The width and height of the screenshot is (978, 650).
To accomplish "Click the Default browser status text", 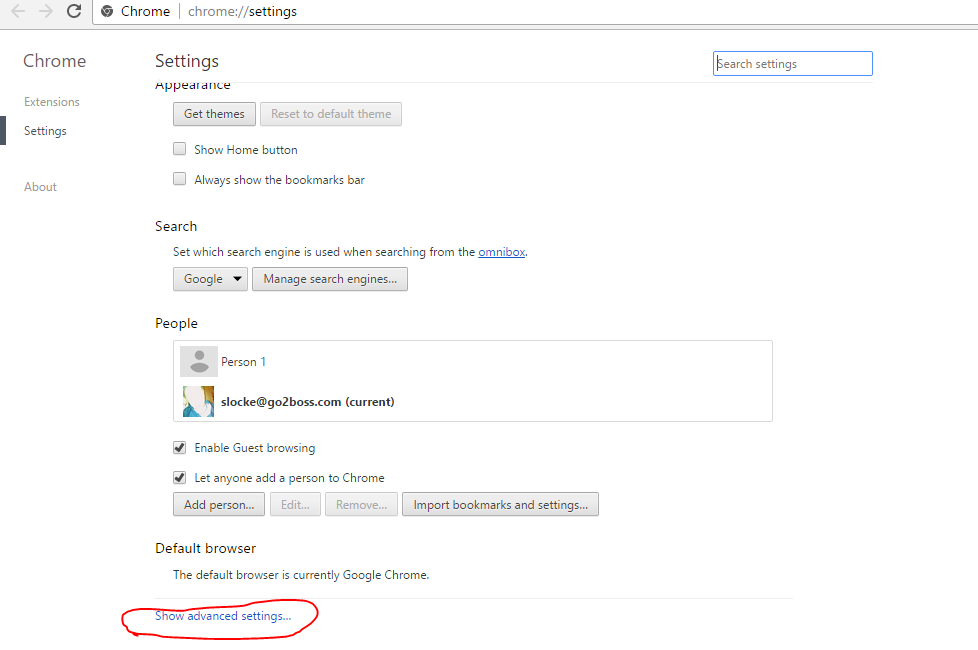I will [301, 575].
